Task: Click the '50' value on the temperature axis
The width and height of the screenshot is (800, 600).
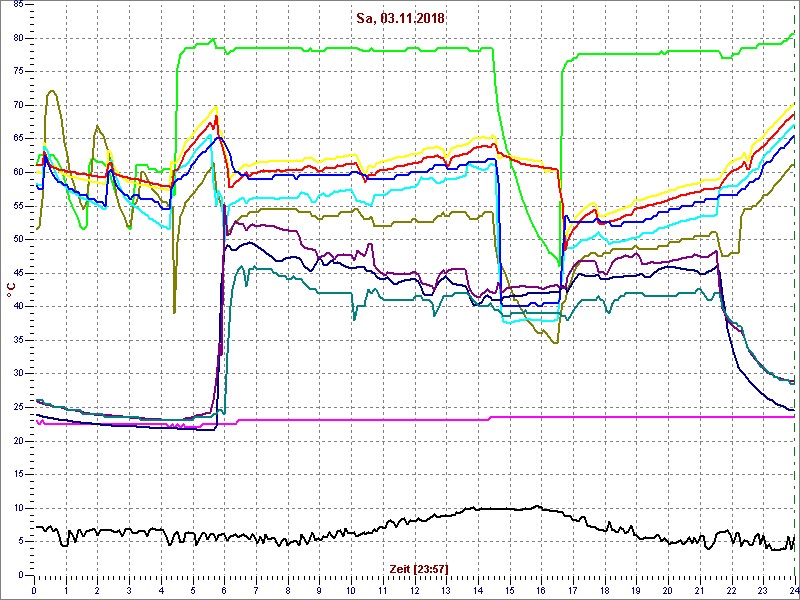Action: click(x=18, y=239)
